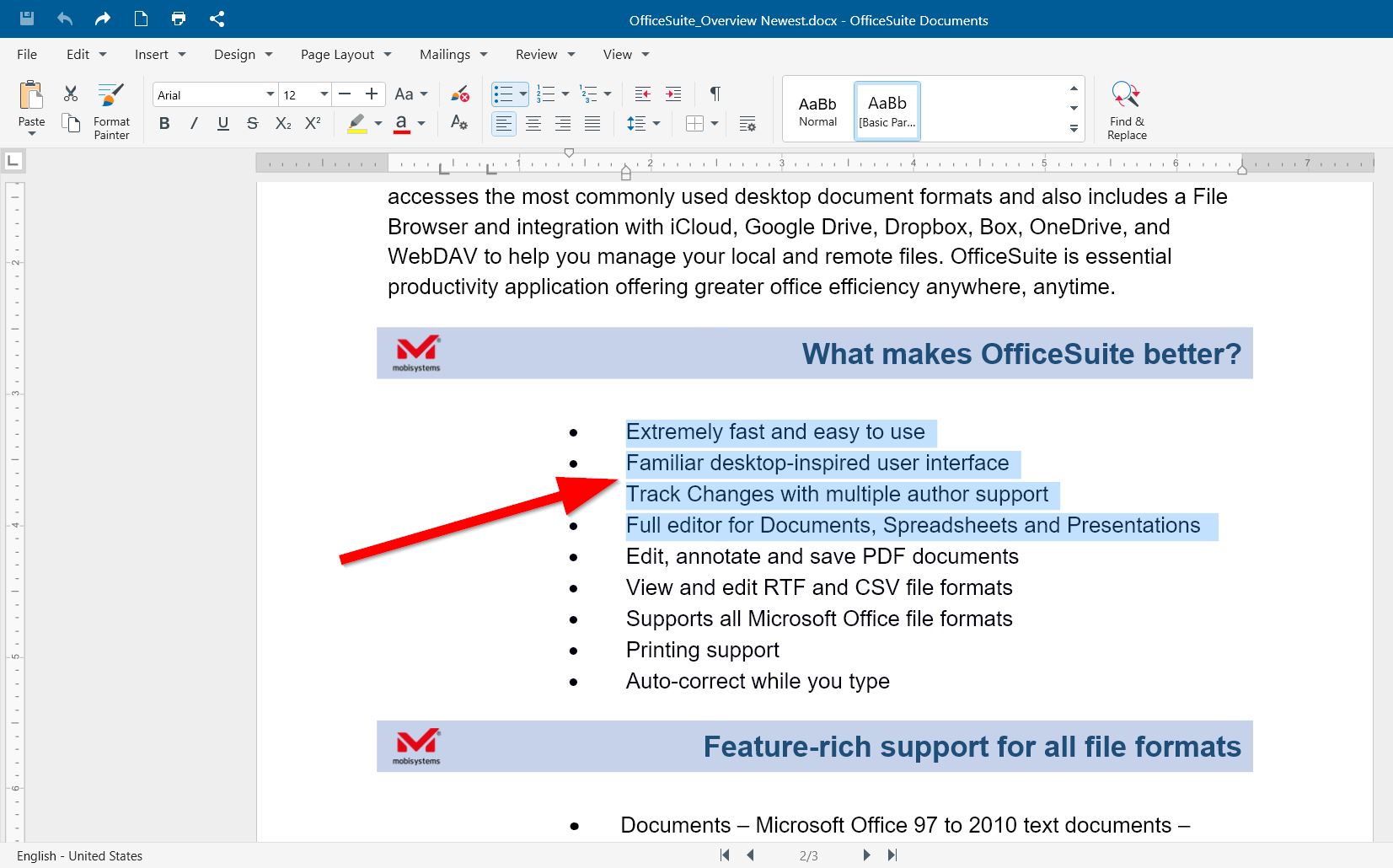The width and height of the screenshot is (1393, 868).
Task: Increase the paragraph indent
Action: coord(673,94)
